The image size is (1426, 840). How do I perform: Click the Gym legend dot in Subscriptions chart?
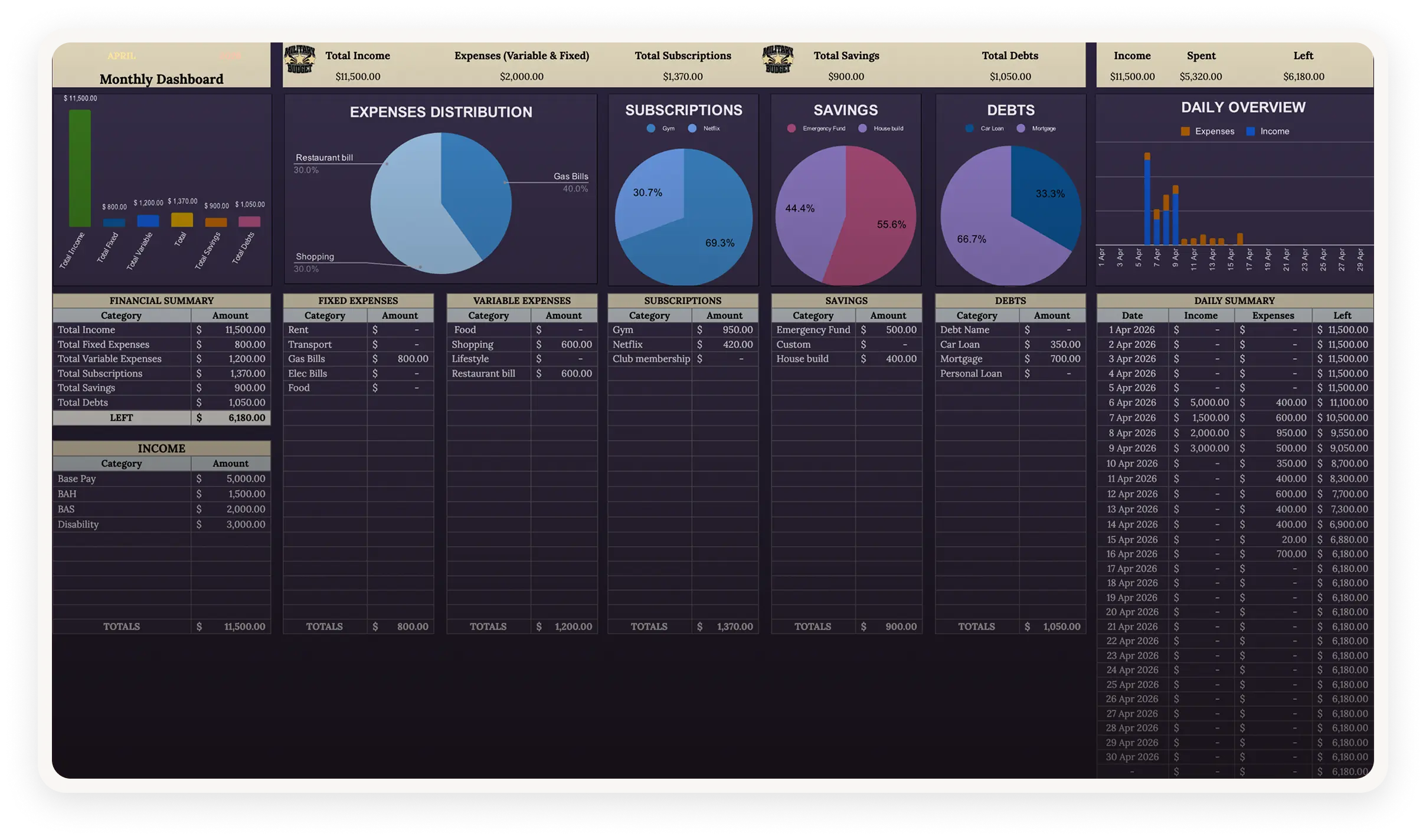coord(651,128)
